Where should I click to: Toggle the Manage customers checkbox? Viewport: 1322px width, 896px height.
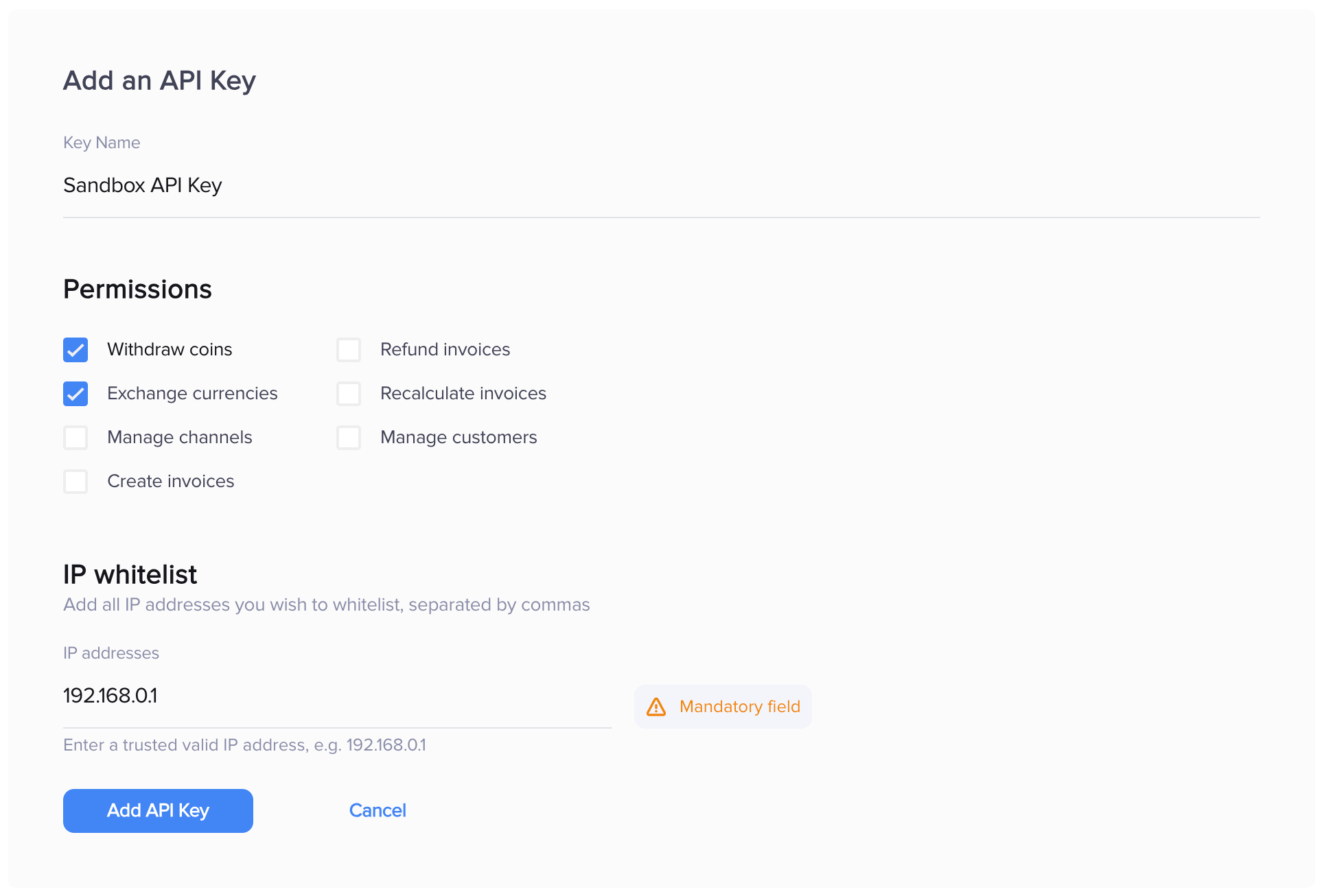pos(349,438)
